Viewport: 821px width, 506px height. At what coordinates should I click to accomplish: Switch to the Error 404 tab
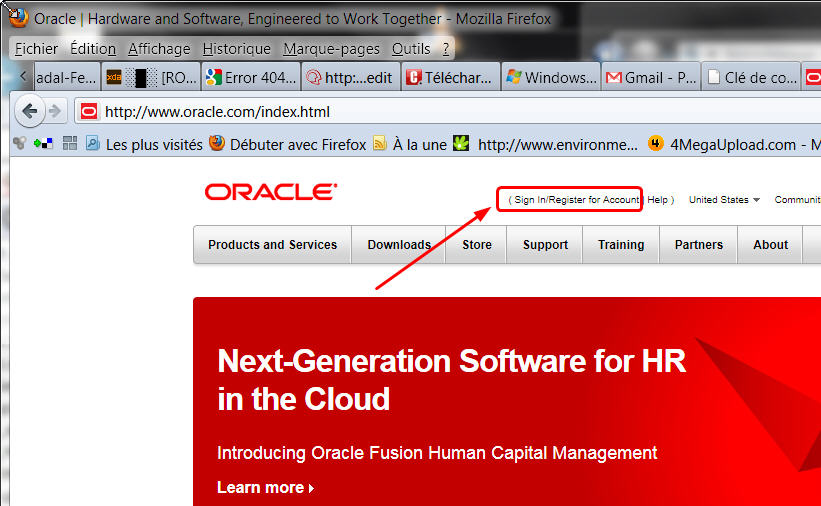click(251, 77)
